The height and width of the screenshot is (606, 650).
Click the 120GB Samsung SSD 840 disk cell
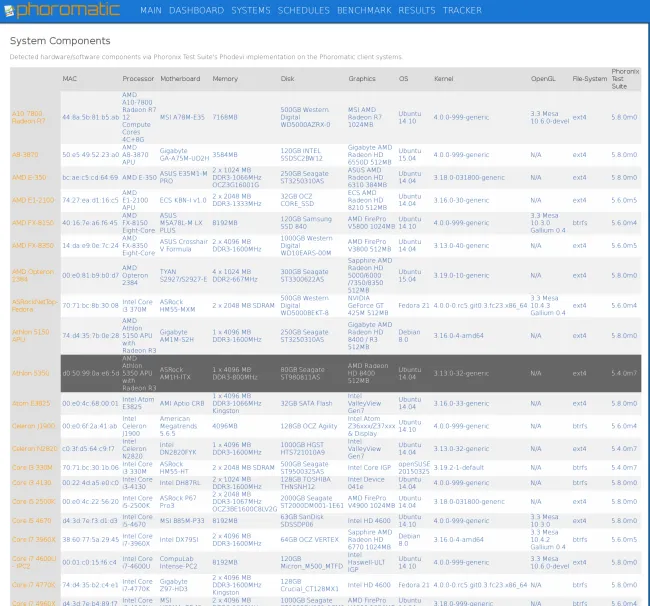click(x=306, y=223)
